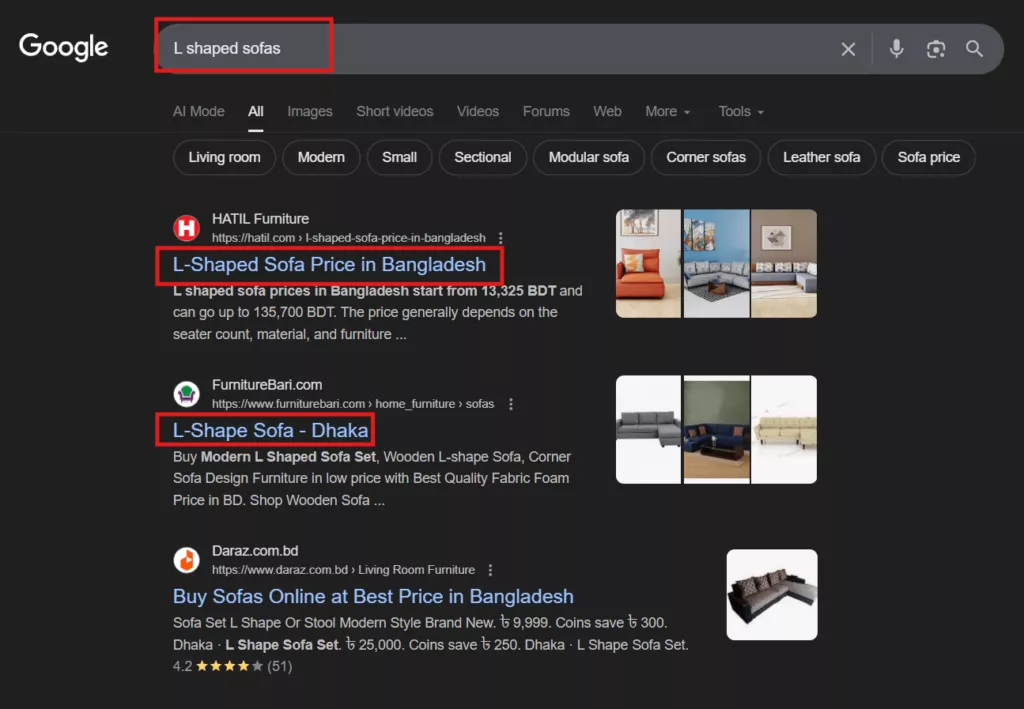Open the three-dot menu for Daraz result

click(491, 569)
